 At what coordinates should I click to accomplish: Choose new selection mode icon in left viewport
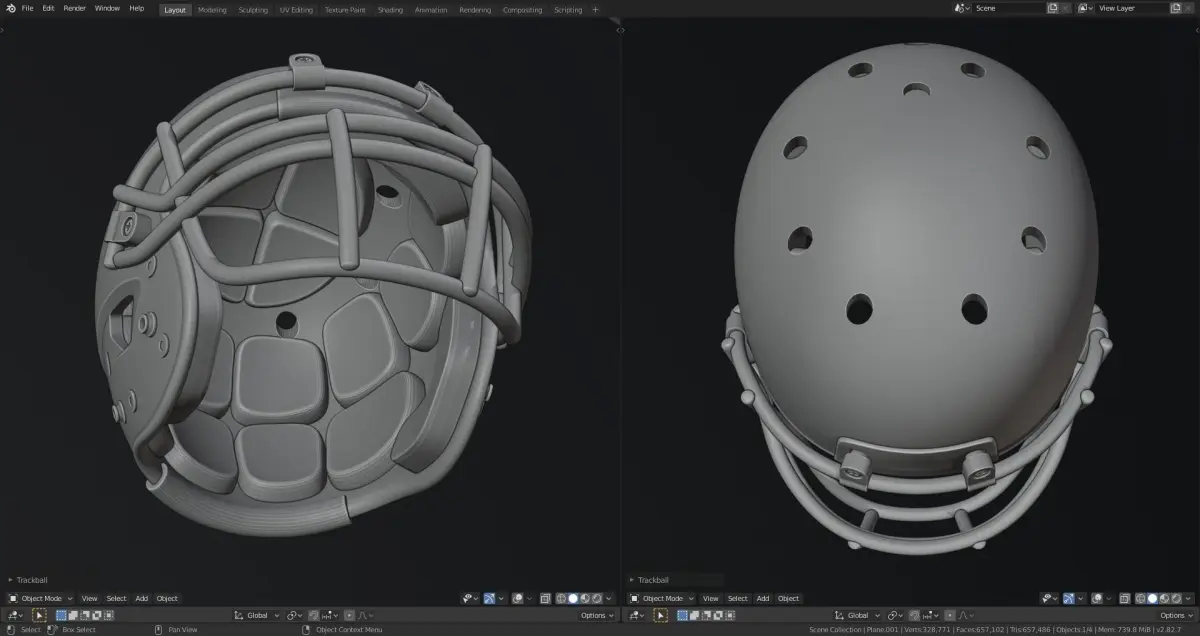[x=61, y=615]
